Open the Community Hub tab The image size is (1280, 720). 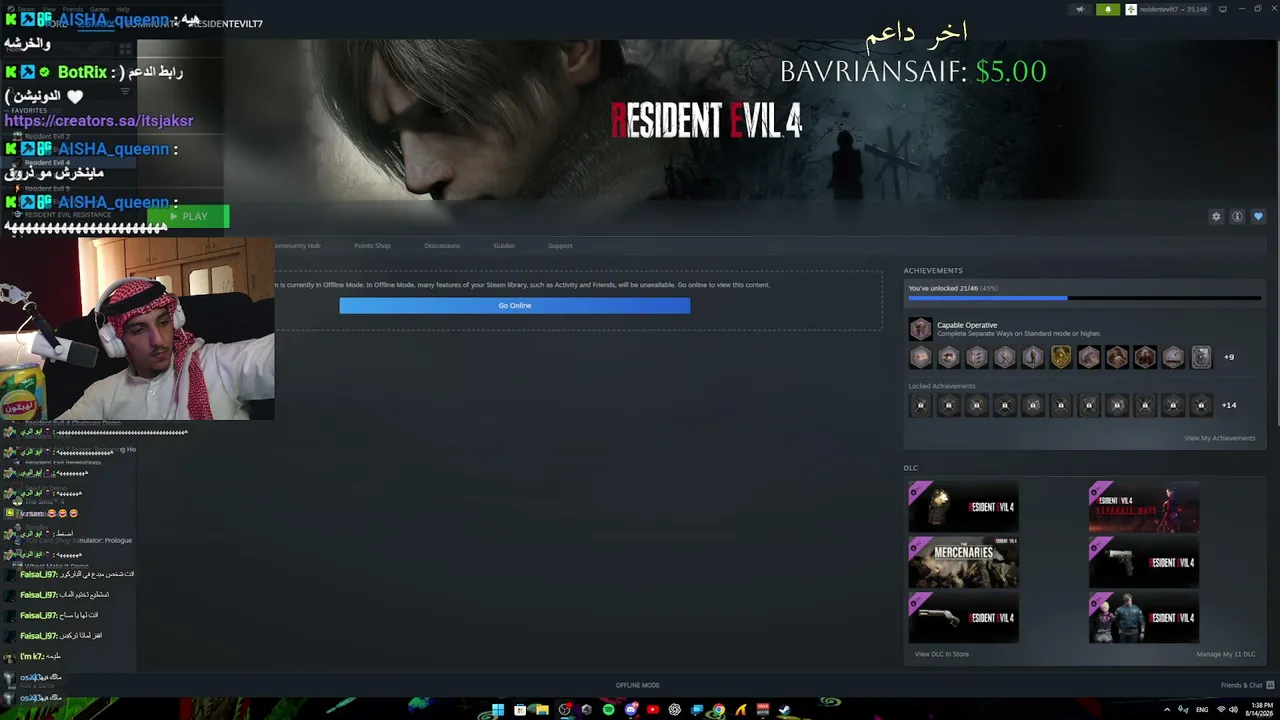click(297, 245)
